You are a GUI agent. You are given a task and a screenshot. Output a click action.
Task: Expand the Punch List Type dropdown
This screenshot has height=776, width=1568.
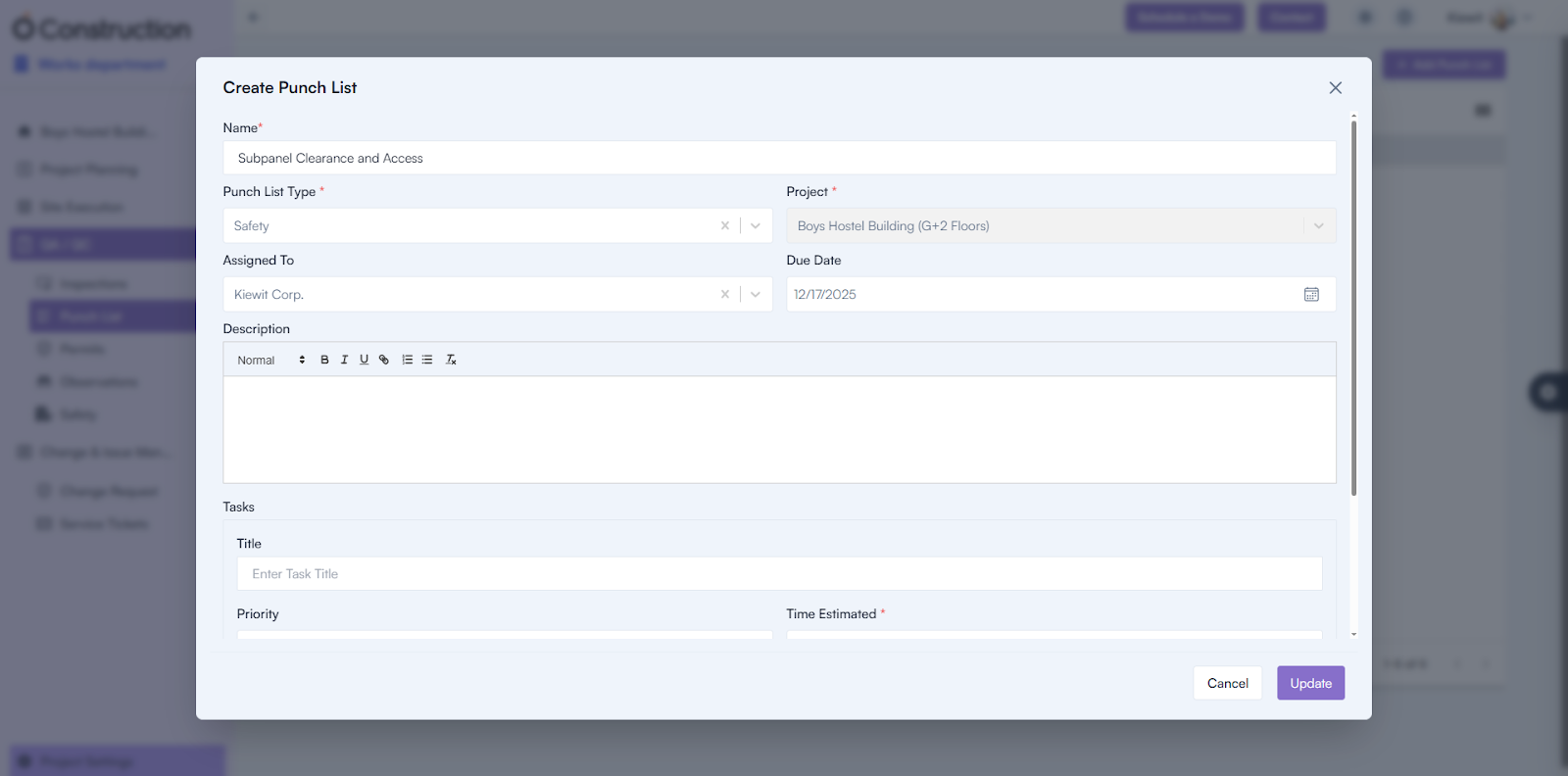(x=756, y=225)
